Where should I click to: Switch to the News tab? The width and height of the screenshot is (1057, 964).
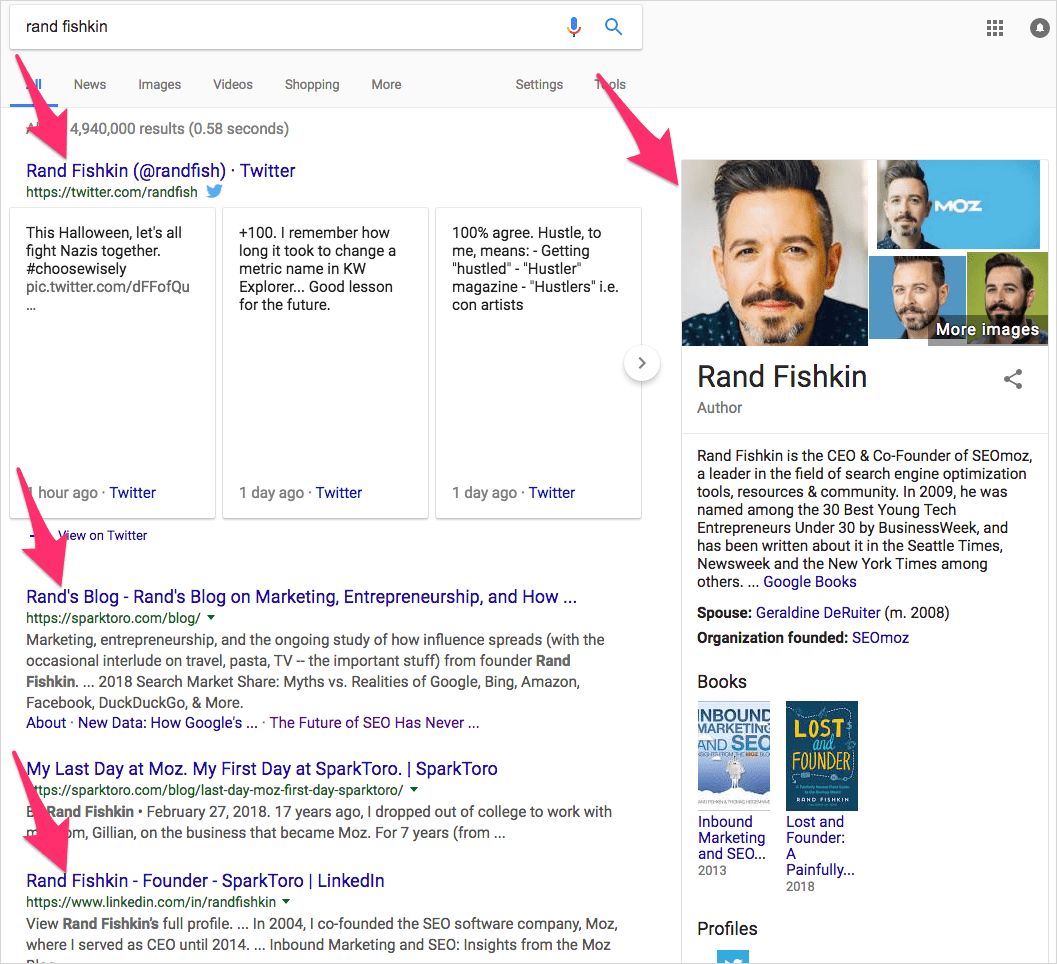pos(90,84)
